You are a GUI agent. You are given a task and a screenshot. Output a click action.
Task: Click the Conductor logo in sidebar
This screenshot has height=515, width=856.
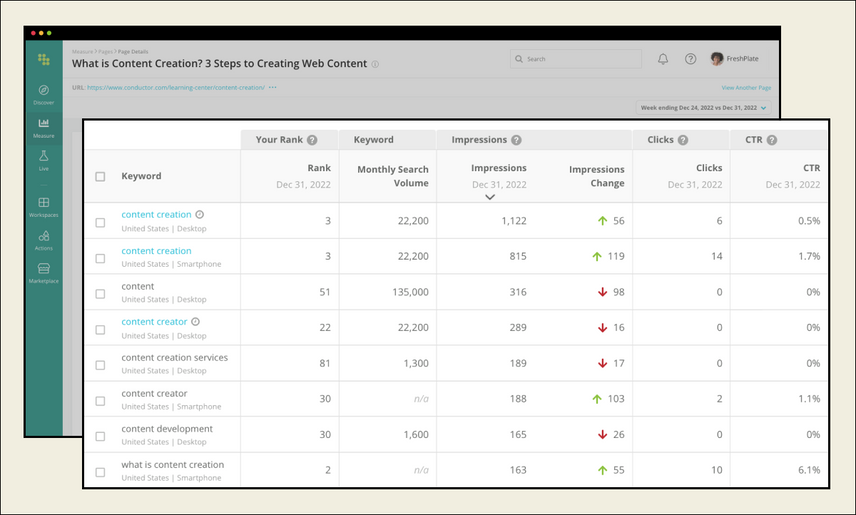pyautogui.click(x=44, y=59)
